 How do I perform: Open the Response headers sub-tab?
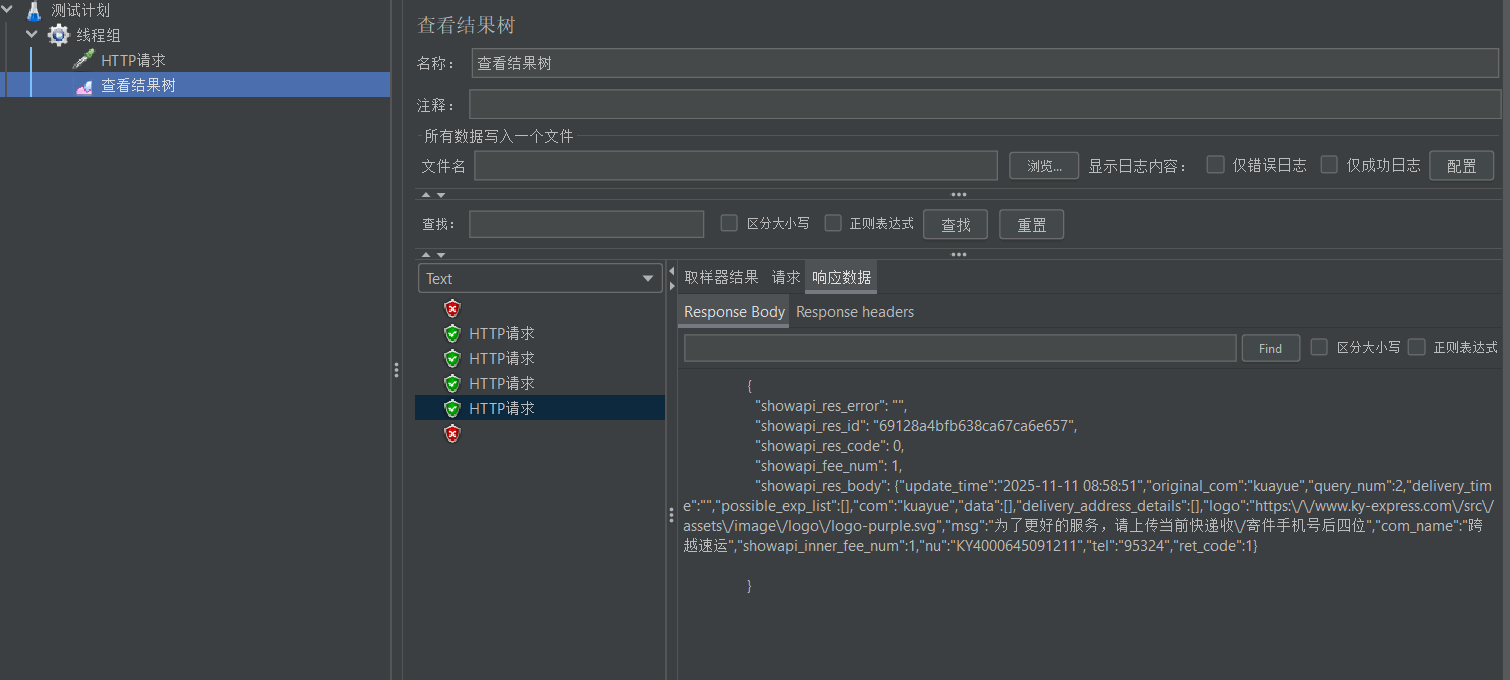(x=855, y=312)
